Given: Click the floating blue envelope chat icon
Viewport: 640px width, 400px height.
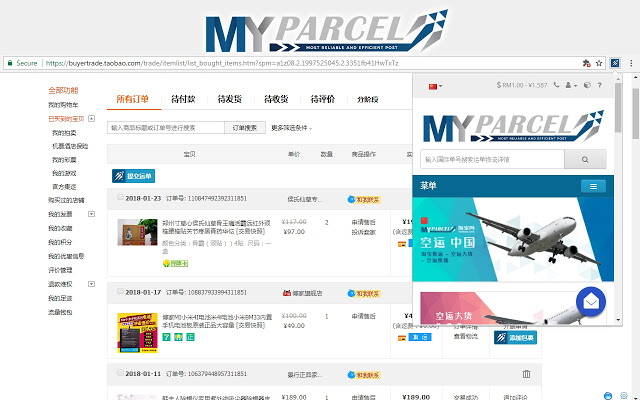Looking at the screenshot, I should pos(591,302).
